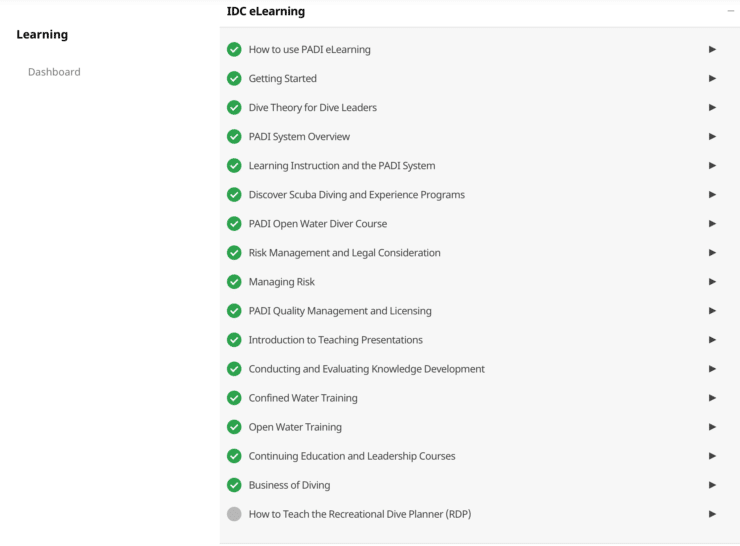
Task: Click the grey incomplete circle for RDP lesson
Action: click(x=234, y=514)
